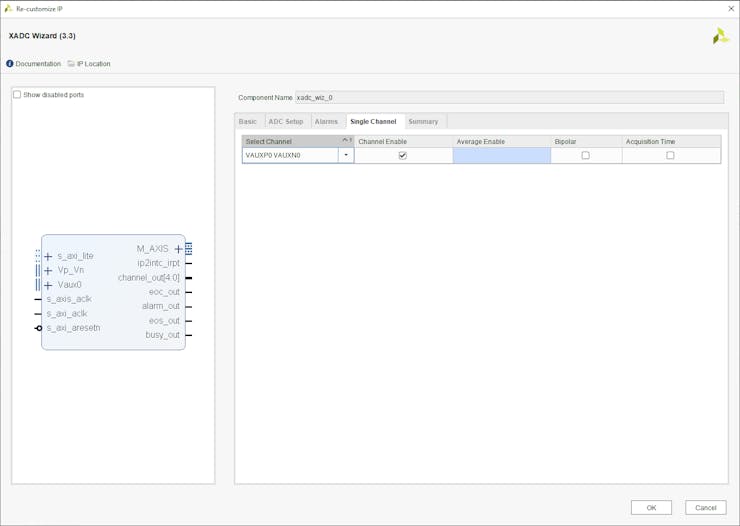This screenshot has width=740, height=526.
Task: Expand the s_axi_lite interface plus icon
Action: (x=48, y=257)
